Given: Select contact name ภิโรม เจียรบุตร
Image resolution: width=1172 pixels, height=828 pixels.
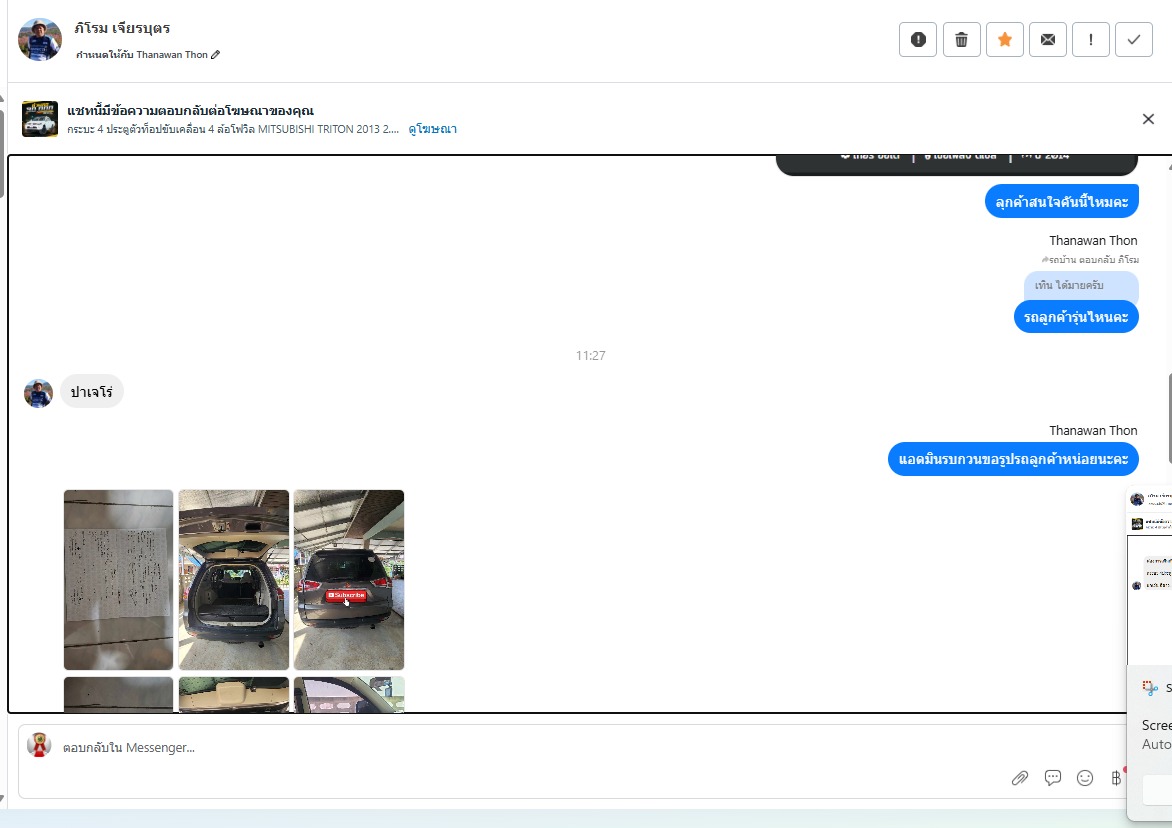Looking at the screenshot, I should 122,28.
